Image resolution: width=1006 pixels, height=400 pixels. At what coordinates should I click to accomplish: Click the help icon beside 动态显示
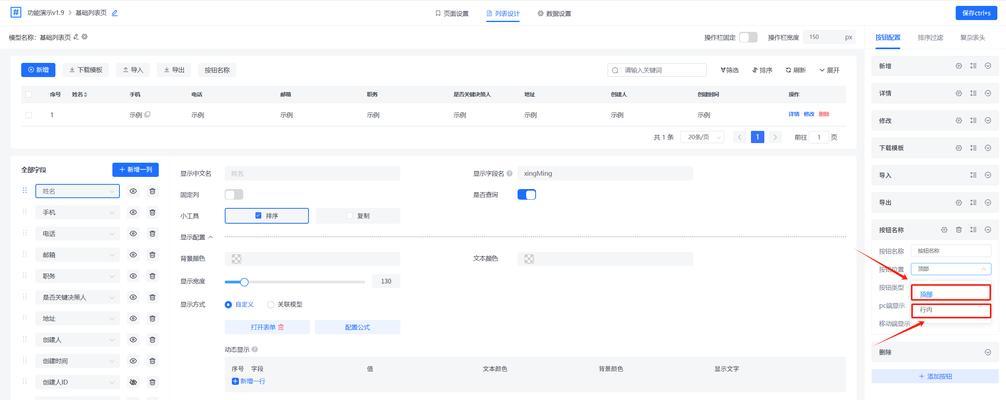coord(255,349)
